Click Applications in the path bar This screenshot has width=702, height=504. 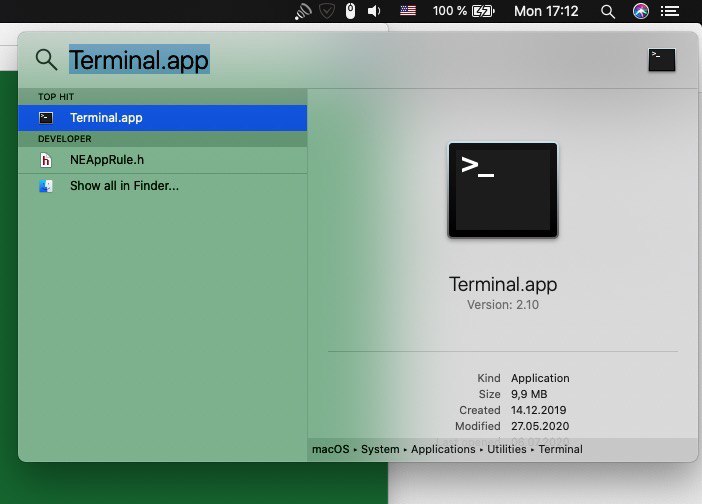pyautogui.click(x=443, y=449)
